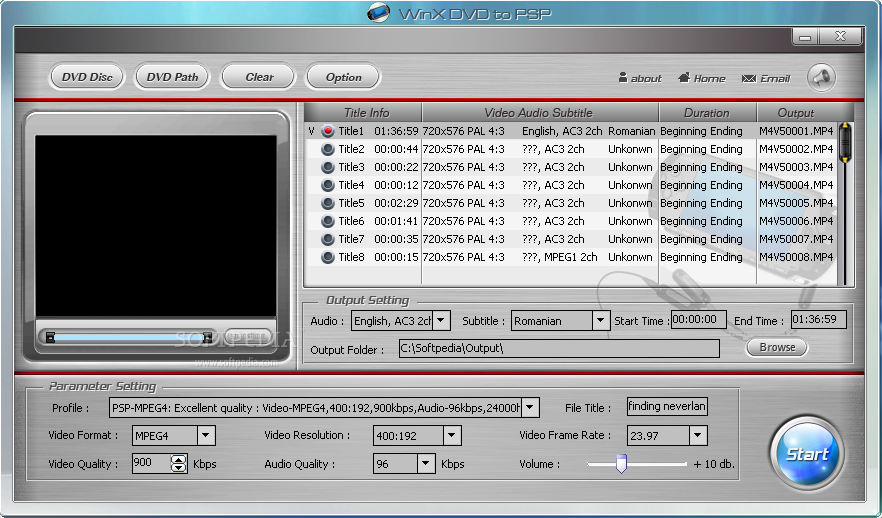Select the Title5 radio button
The image size is (882, 518).
point(328,203)
